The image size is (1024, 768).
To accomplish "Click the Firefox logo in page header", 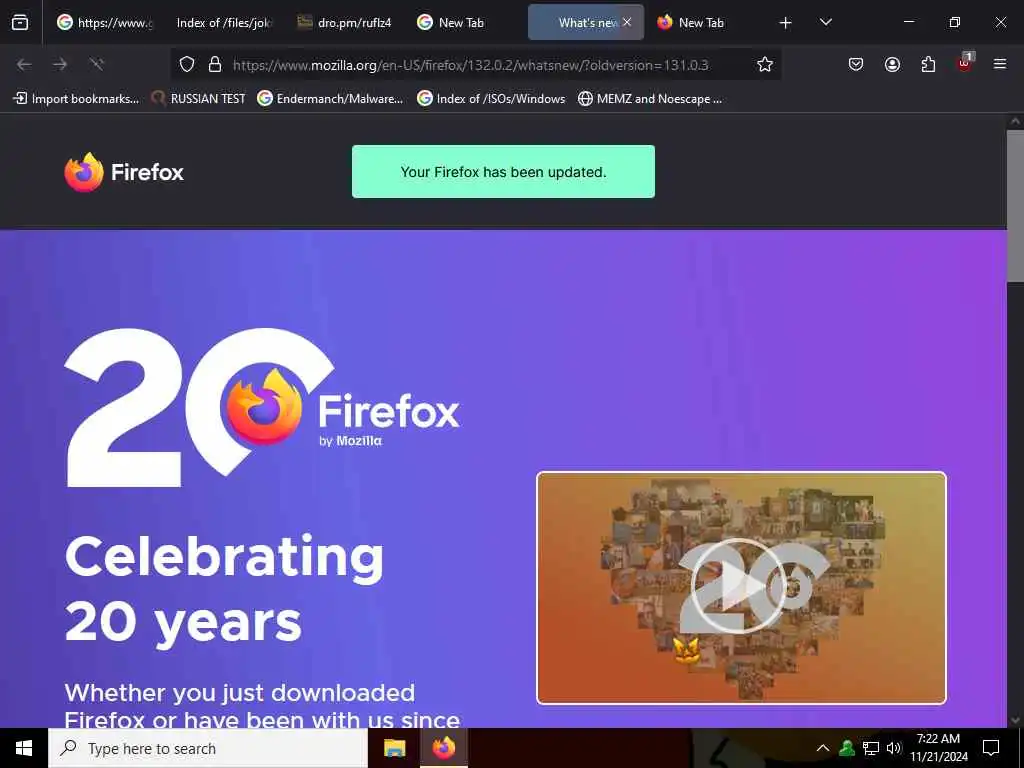I will pos(124,172).
